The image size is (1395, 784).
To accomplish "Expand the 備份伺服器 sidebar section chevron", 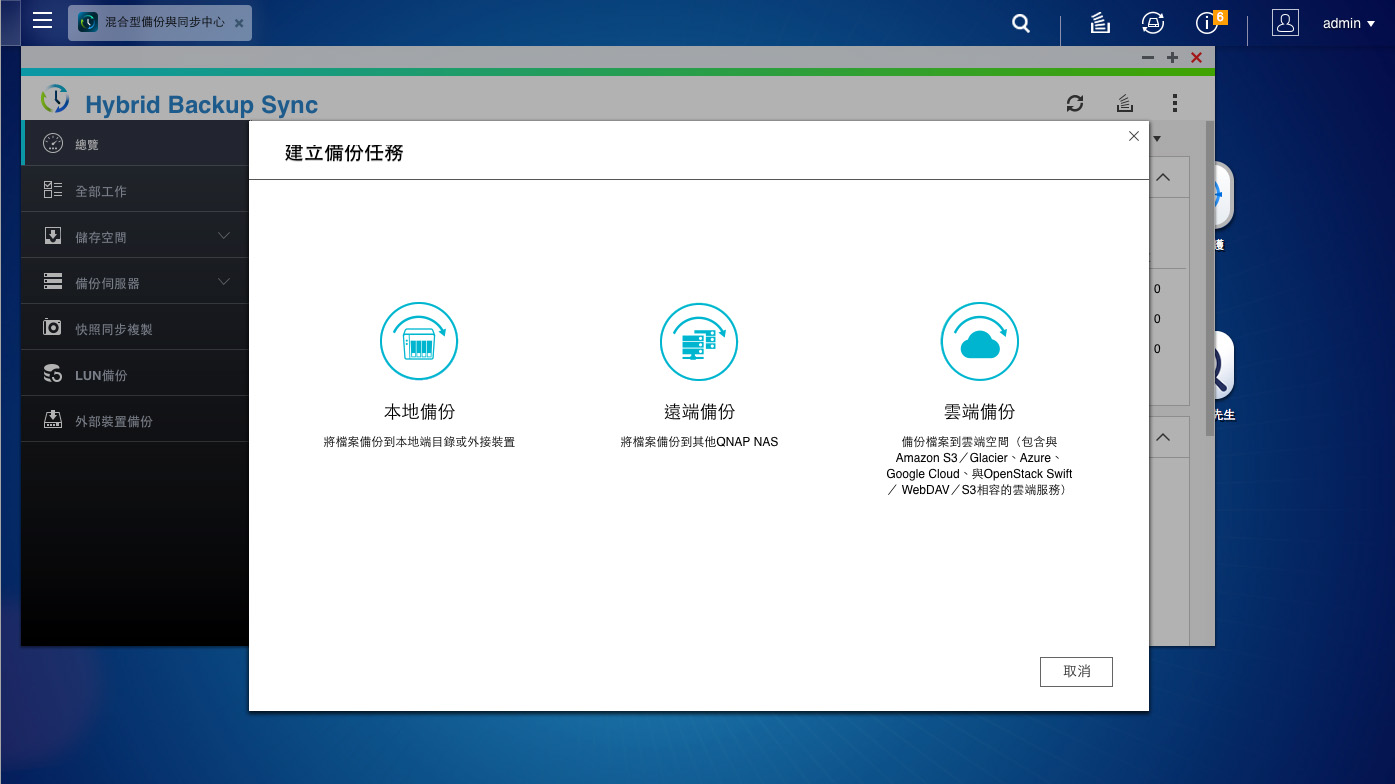I will (224, 282).
